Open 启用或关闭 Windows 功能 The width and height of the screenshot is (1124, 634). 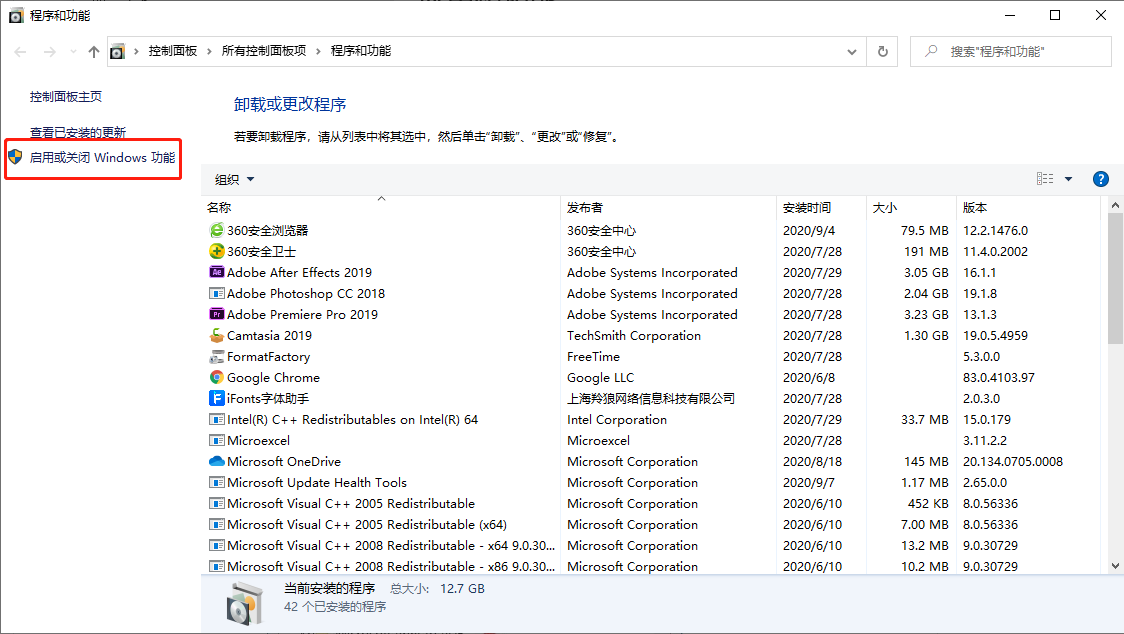tap(102, 158)
